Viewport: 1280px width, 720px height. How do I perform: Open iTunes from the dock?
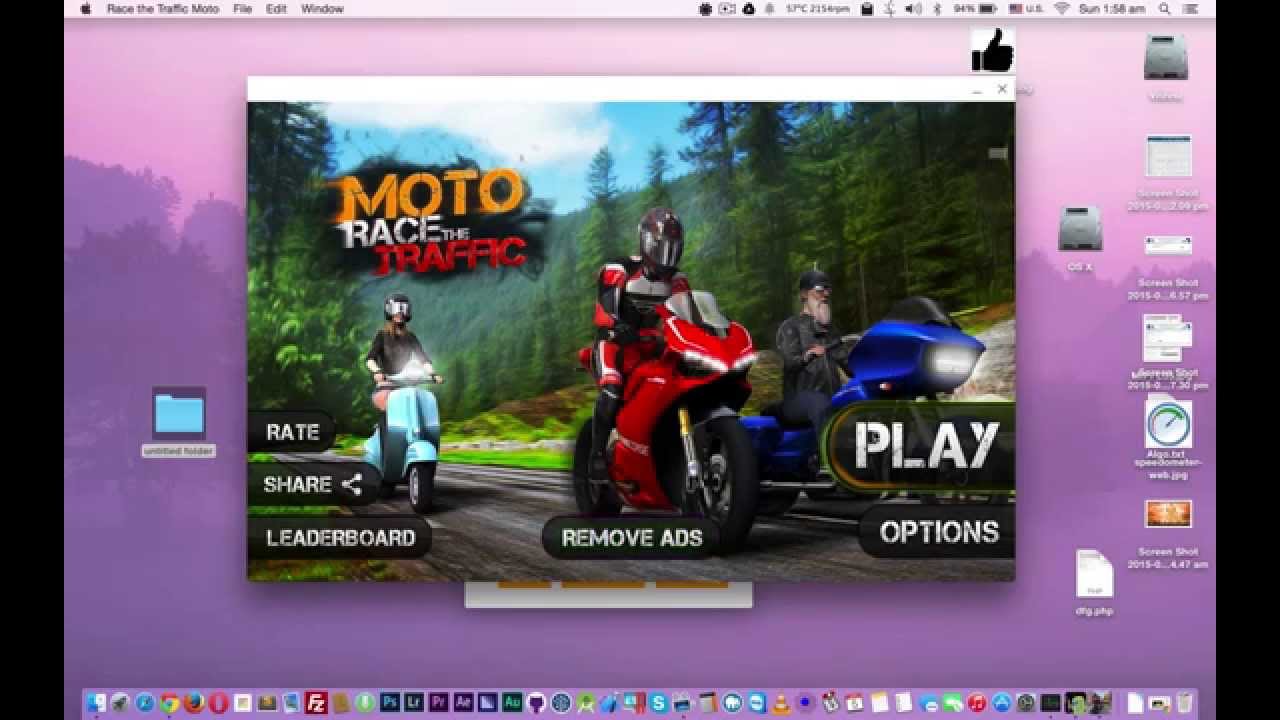pos(977,703)
